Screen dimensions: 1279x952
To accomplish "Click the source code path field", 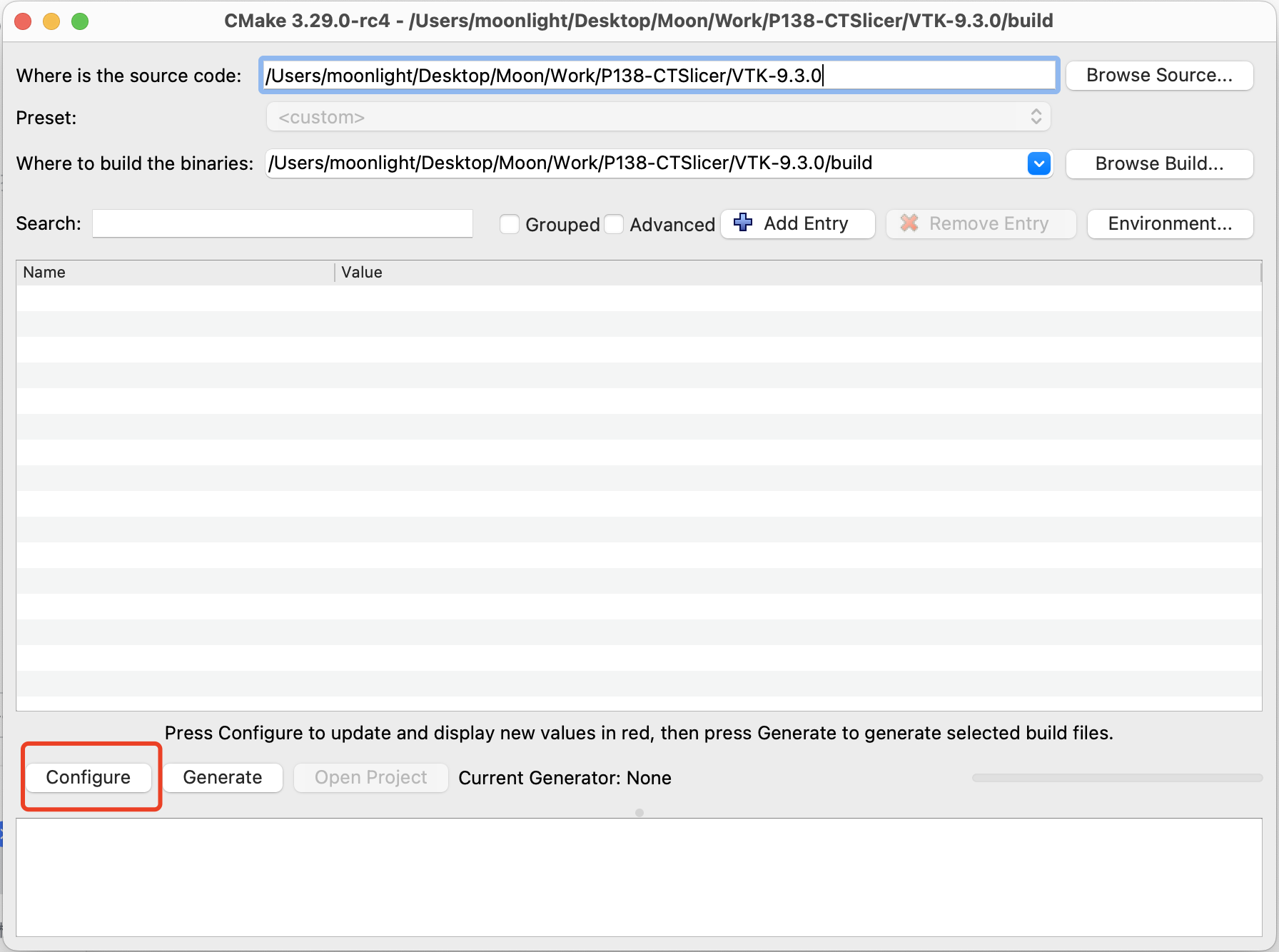I will [x=657, y=76].
